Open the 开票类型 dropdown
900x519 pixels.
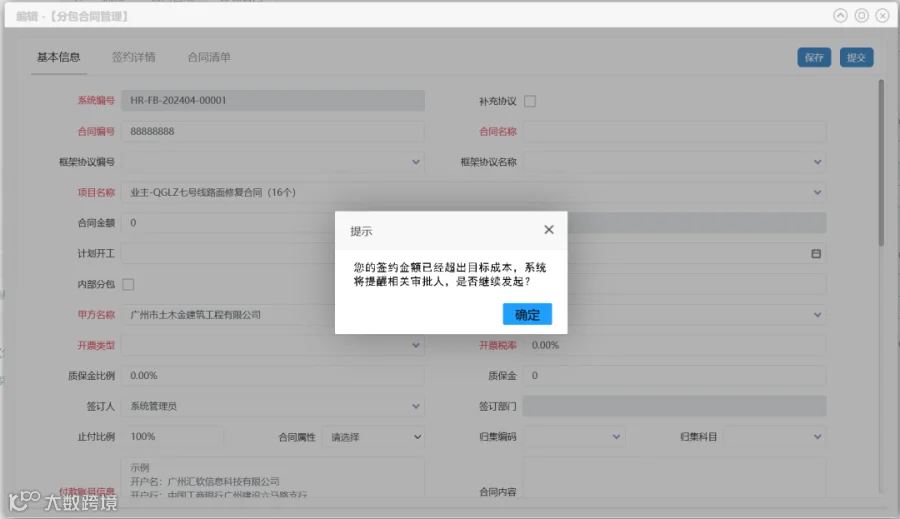point(416,345)
